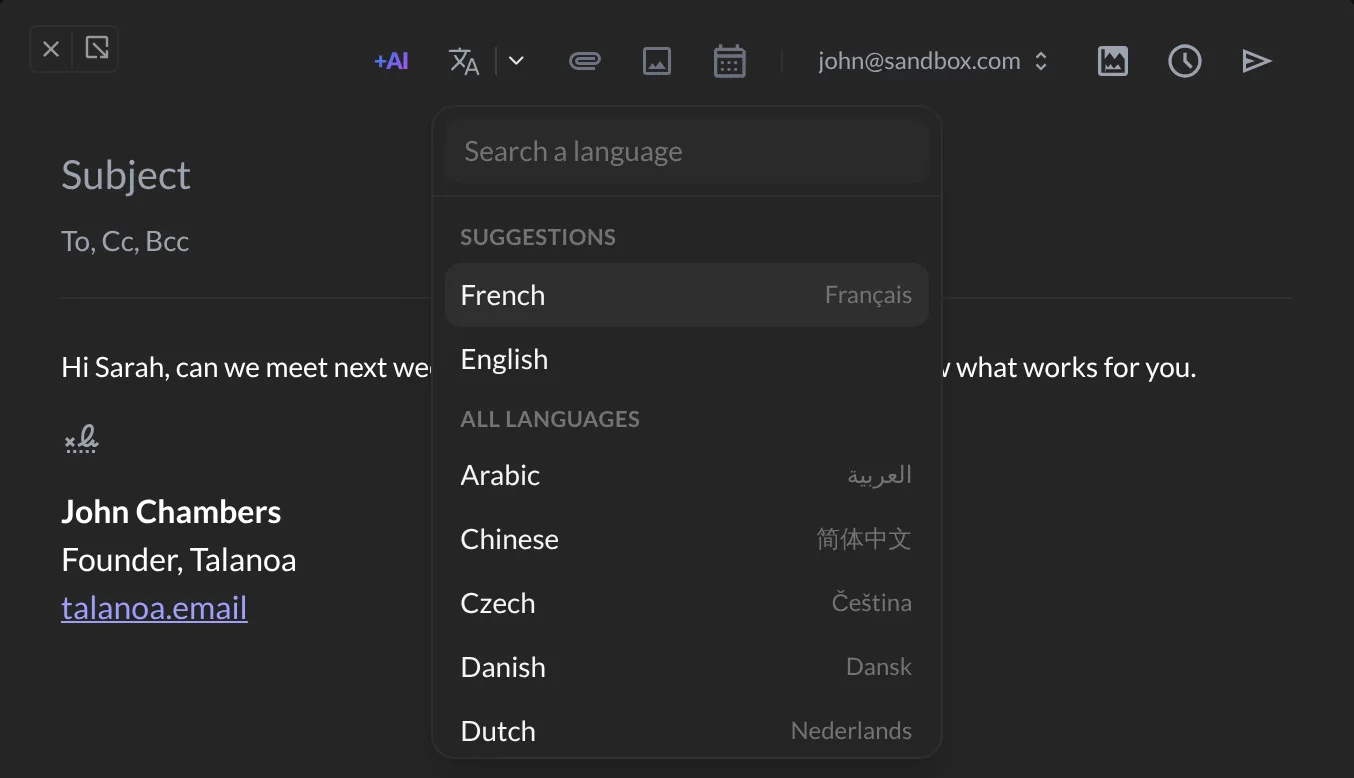This screenshot has height=778, width=1354.
Task: Choose Czech in all languages
Action: (x=687, y=603)
